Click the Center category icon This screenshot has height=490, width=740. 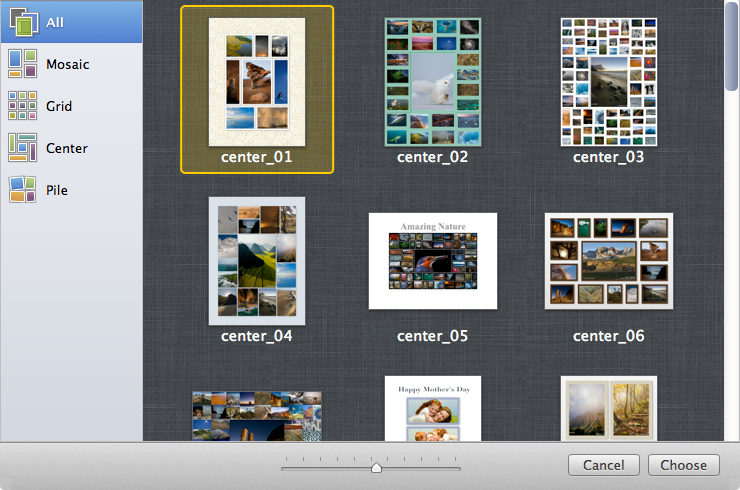(x=22, y=148)
